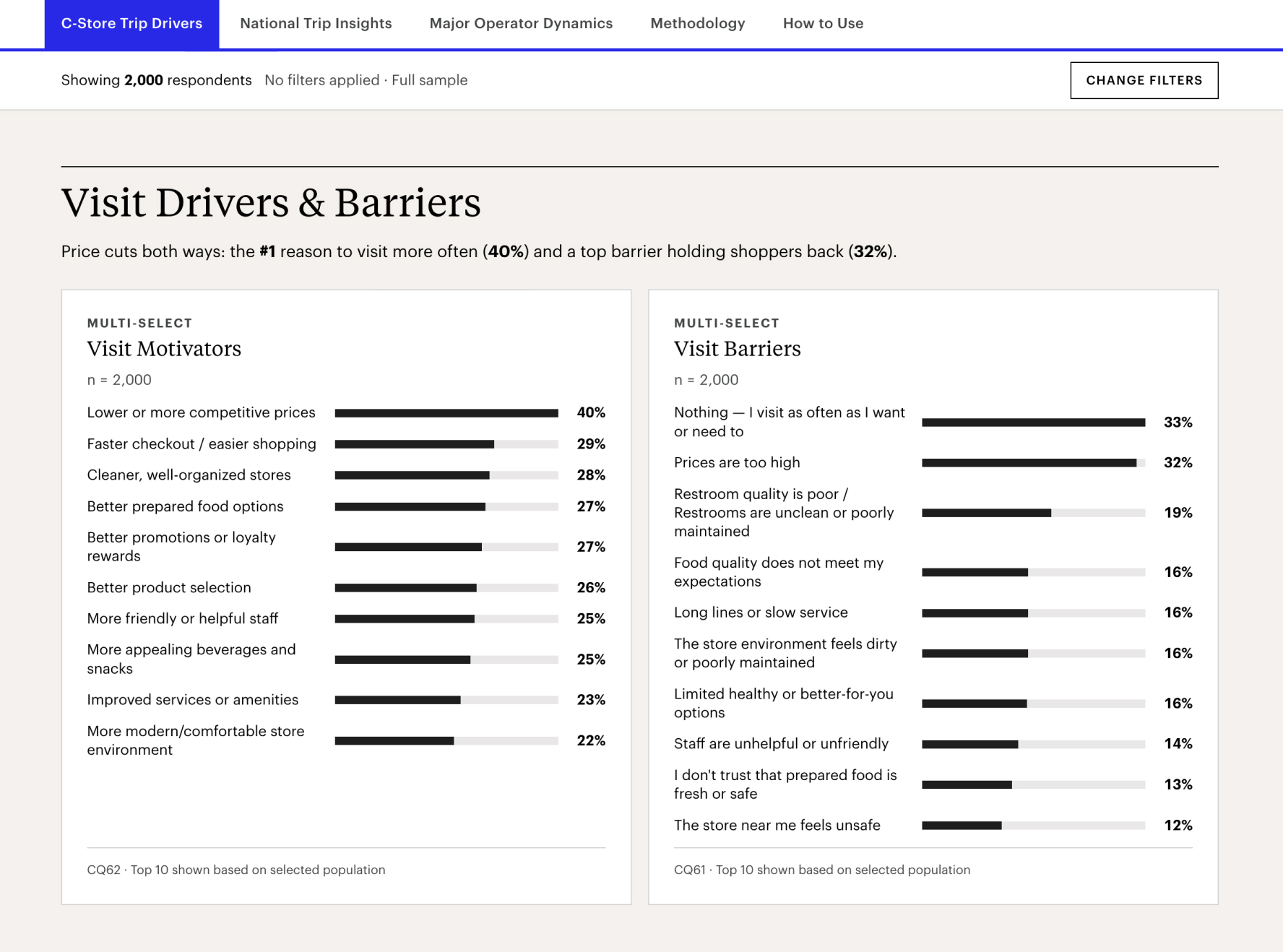This screenshot has height=952, width=1283.
Task: Click 'Prices are too high' label
Action: click(737, 463)
